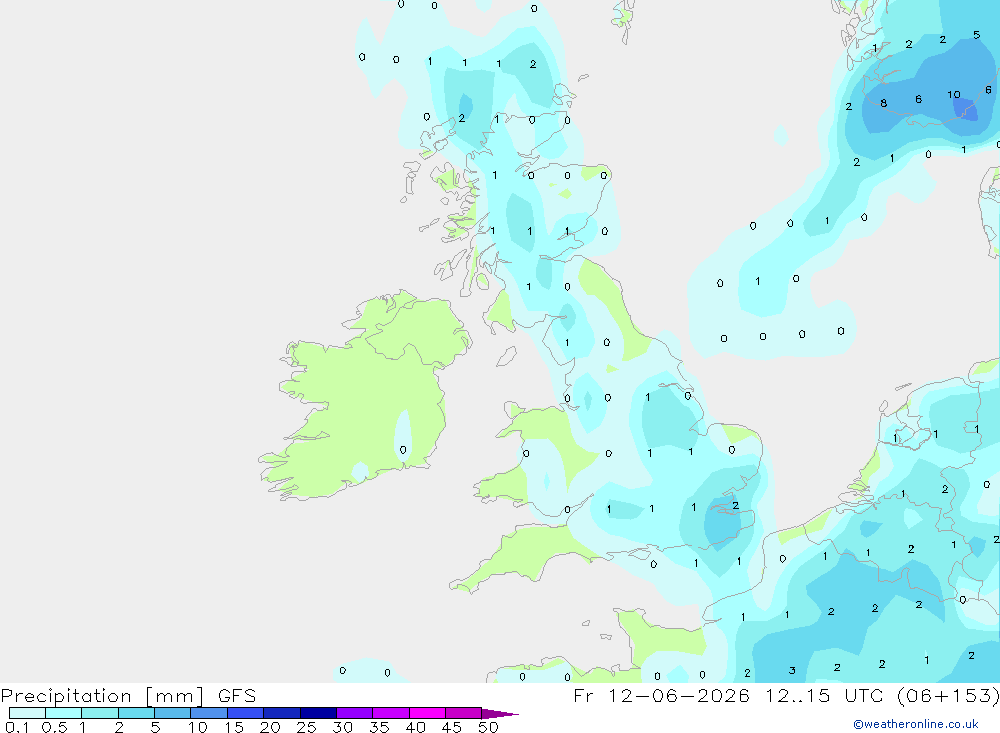This screenshot has height=733, width=1000.
Task: Click the '(06+153)' forecast run label
Action: pos(948,695)
